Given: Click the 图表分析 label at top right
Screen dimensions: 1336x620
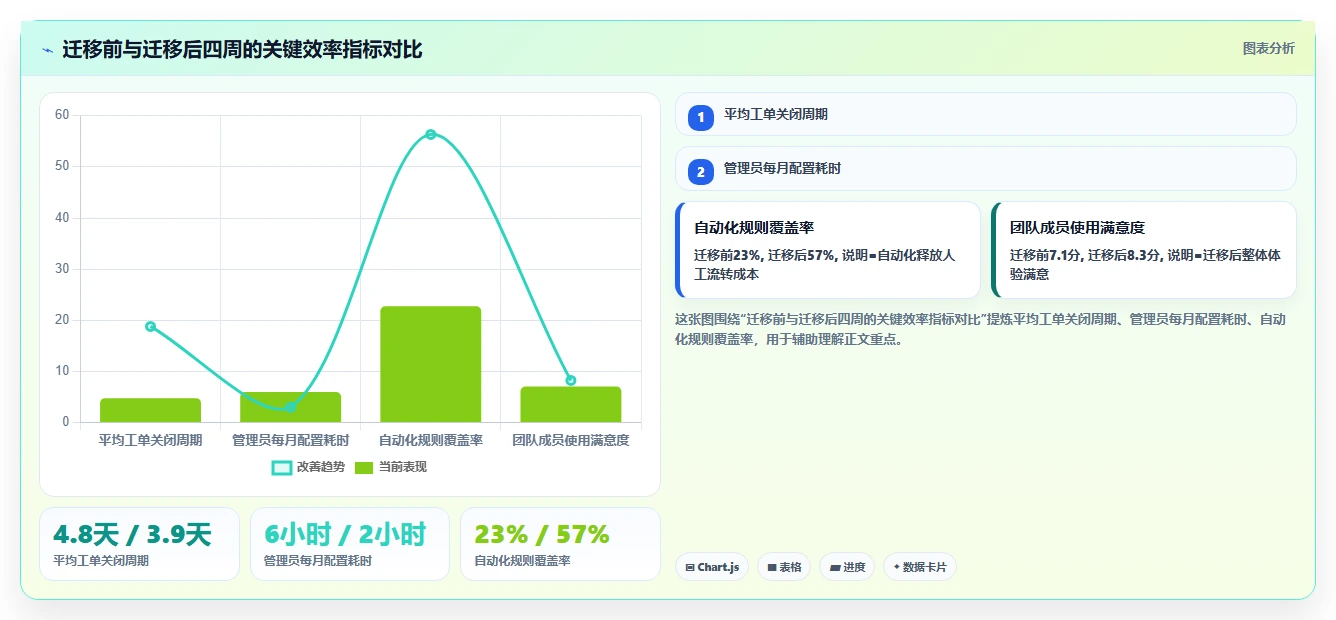Looking at the screenshot, I should point(1268,48).
